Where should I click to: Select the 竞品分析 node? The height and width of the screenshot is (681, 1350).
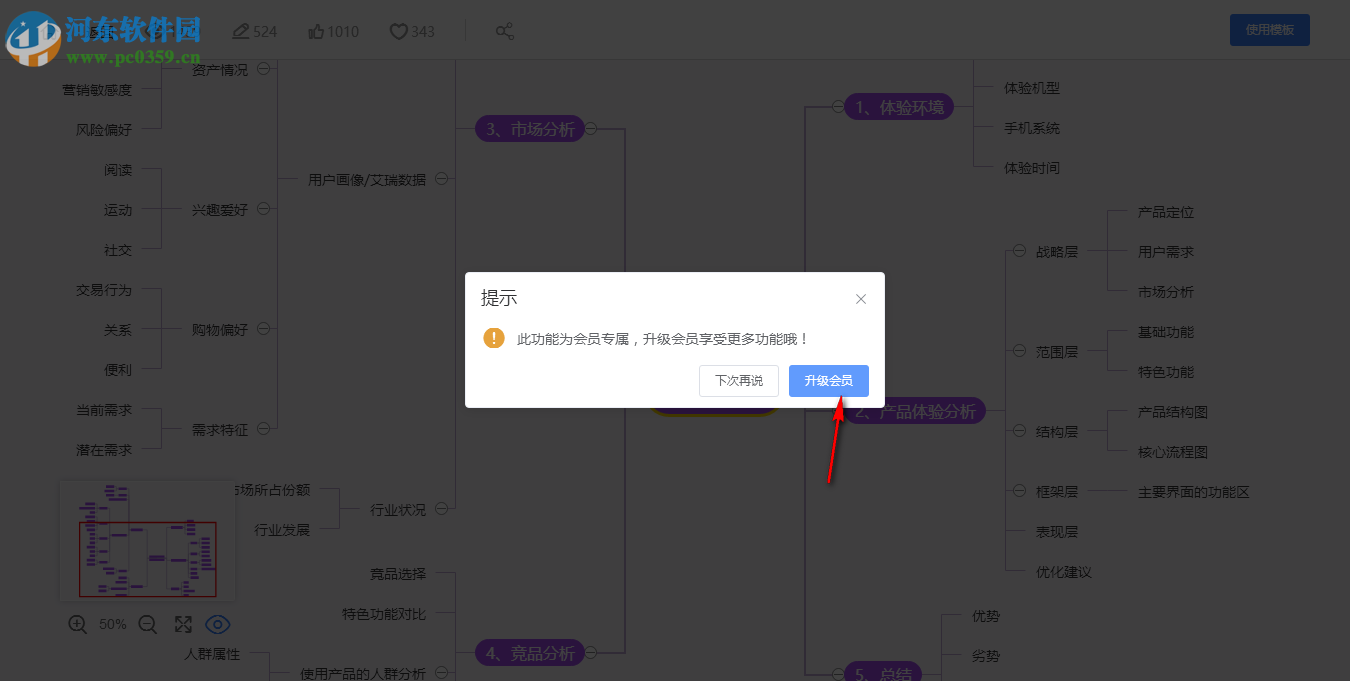(x=529, y=652)
